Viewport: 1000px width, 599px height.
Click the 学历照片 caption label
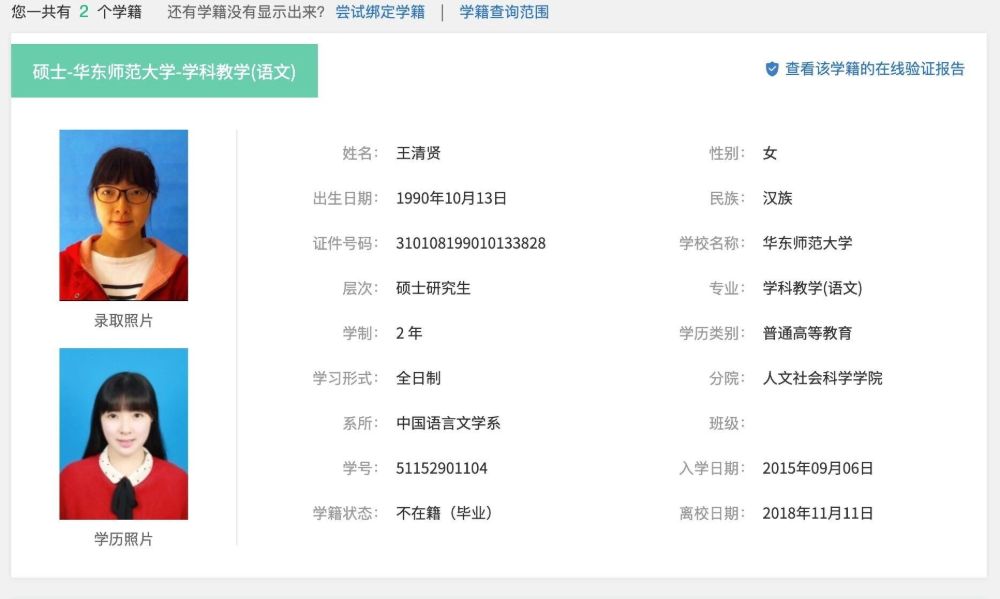(124, 539)
